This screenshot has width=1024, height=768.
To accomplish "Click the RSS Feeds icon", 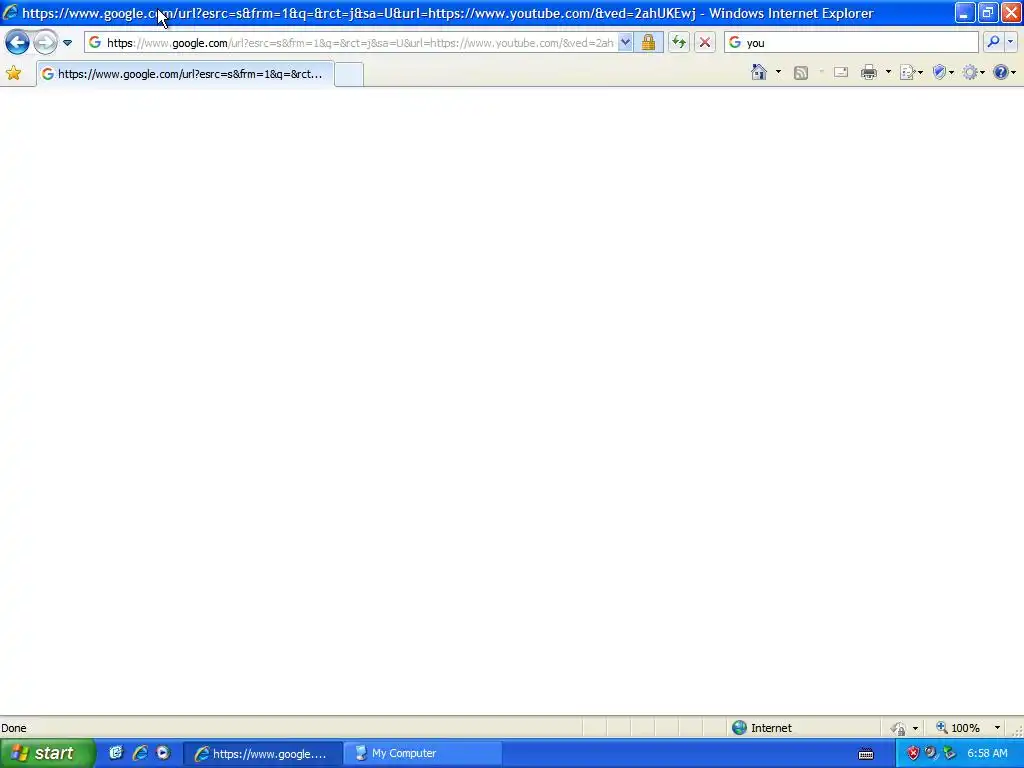I will [801, 72].
